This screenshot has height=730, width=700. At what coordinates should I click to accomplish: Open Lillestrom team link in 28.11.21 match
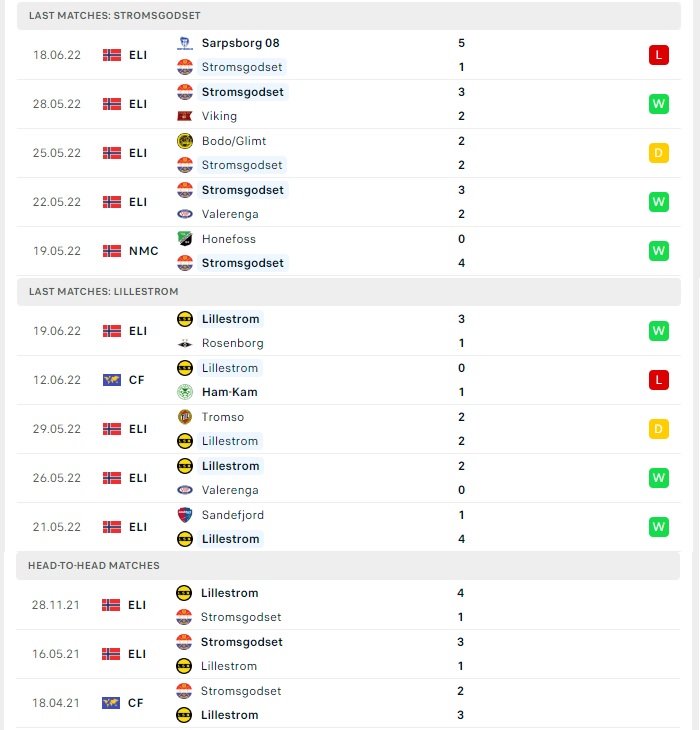tap(229, 593)
